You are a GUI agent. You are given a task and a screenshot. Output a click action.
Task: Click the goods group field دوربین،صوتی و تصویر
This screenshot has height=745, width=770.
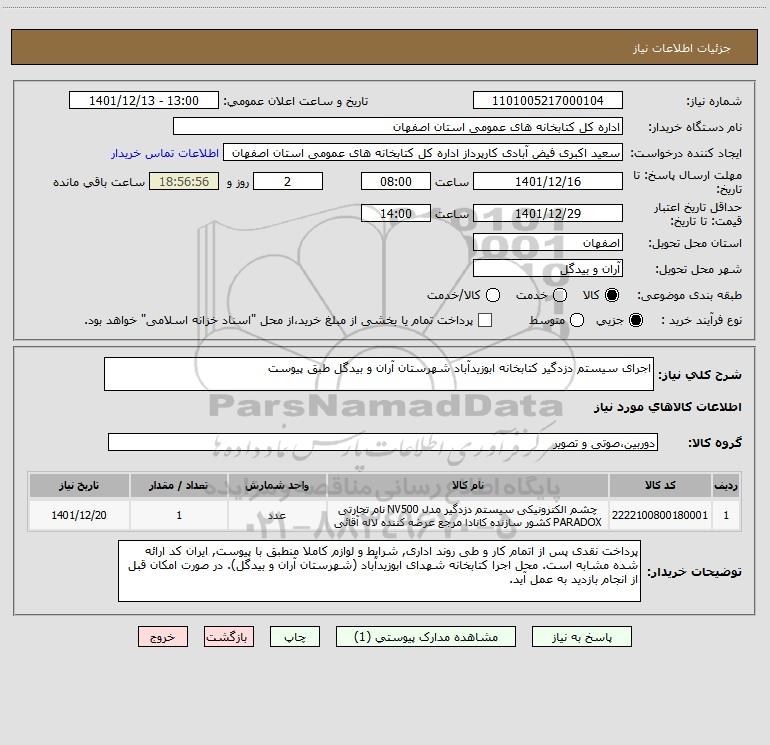[383, 442]
